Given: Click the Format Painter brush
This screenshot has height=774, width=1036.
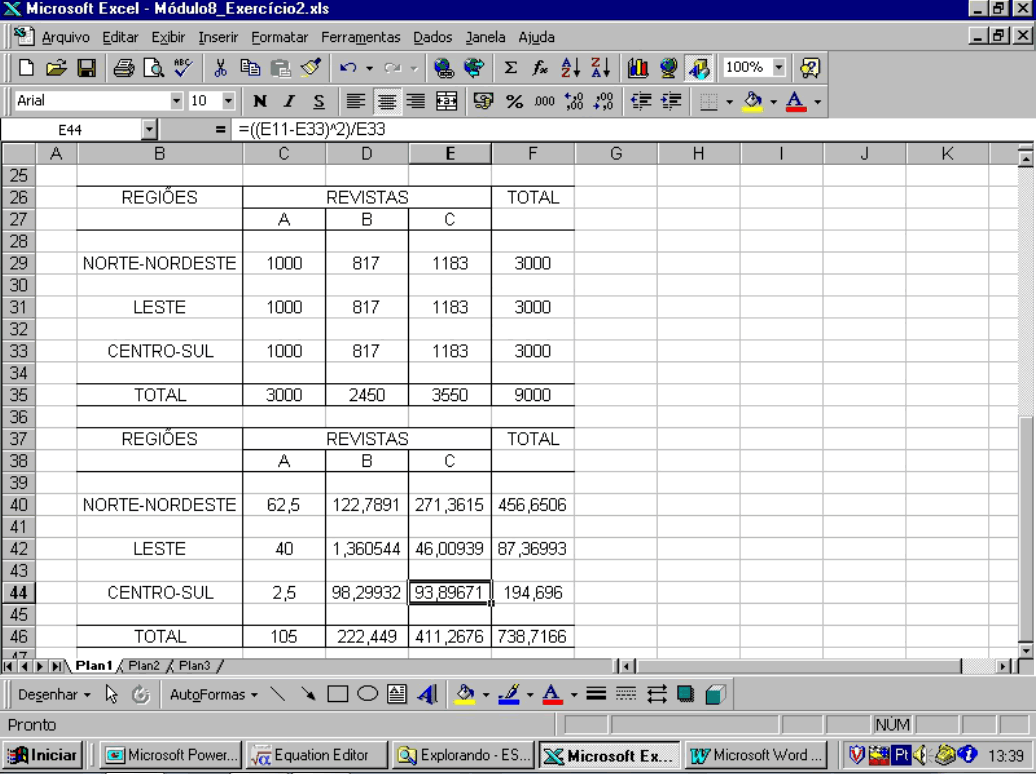Looking at the screenshot, I should pos(310,68).
